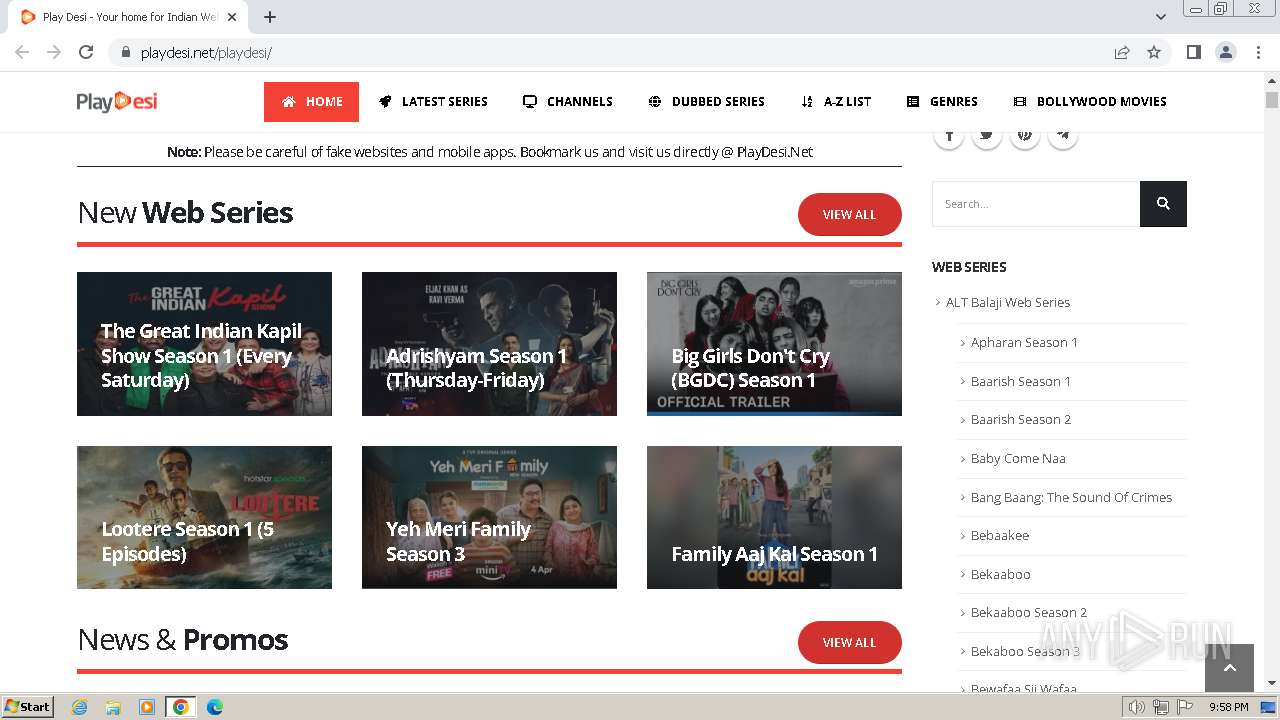Toggle Chrome side panel
Screen dimensions: 1280x720
tap(1193, 52)
